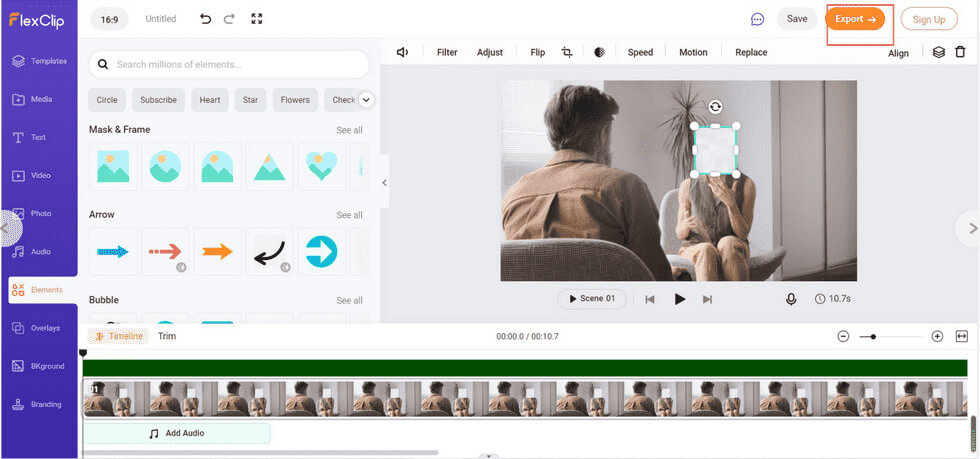Open the Speed option
980x459 pixels.
tap(640, 53)
